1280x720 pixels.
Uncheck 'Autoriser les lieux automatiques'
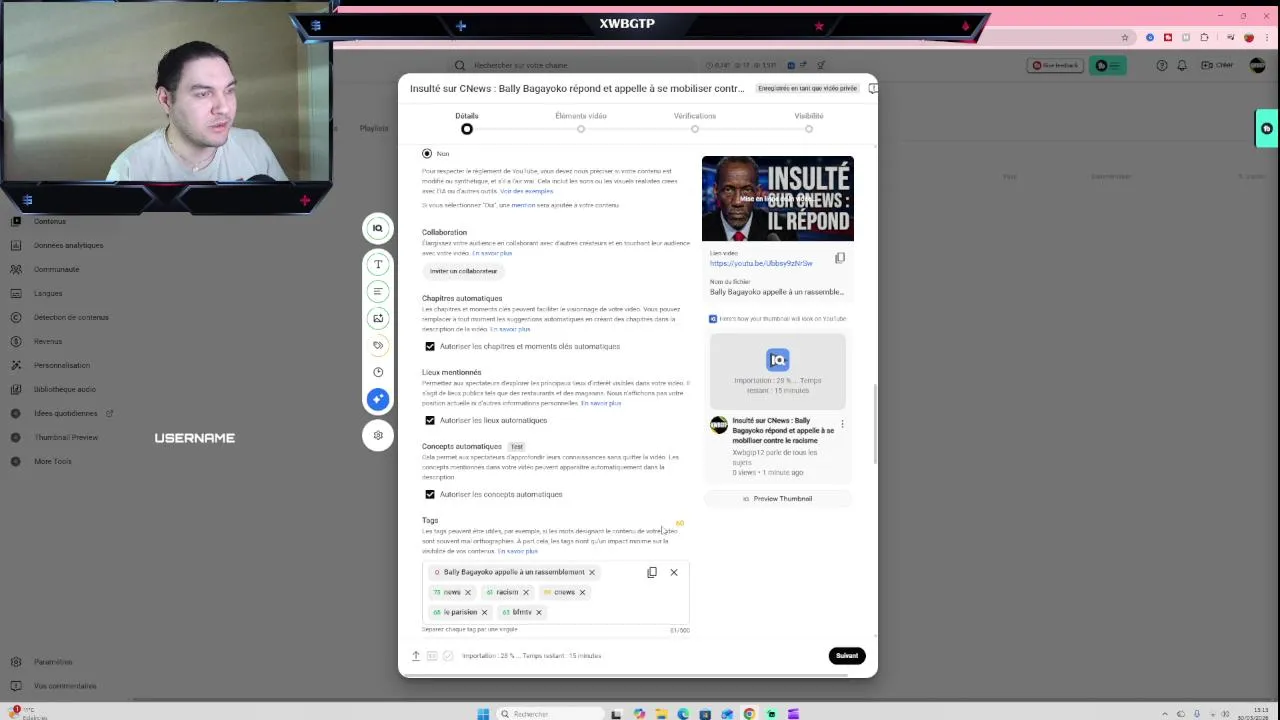click(x=430, y=420)
